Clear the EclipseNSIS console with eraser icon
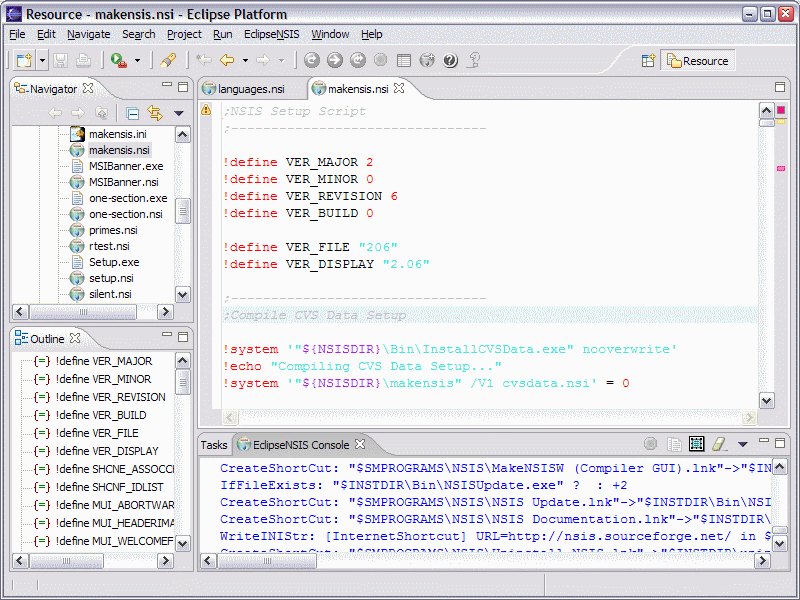Image resolution: width=800 pixels, height=600 pixels. 718,444
